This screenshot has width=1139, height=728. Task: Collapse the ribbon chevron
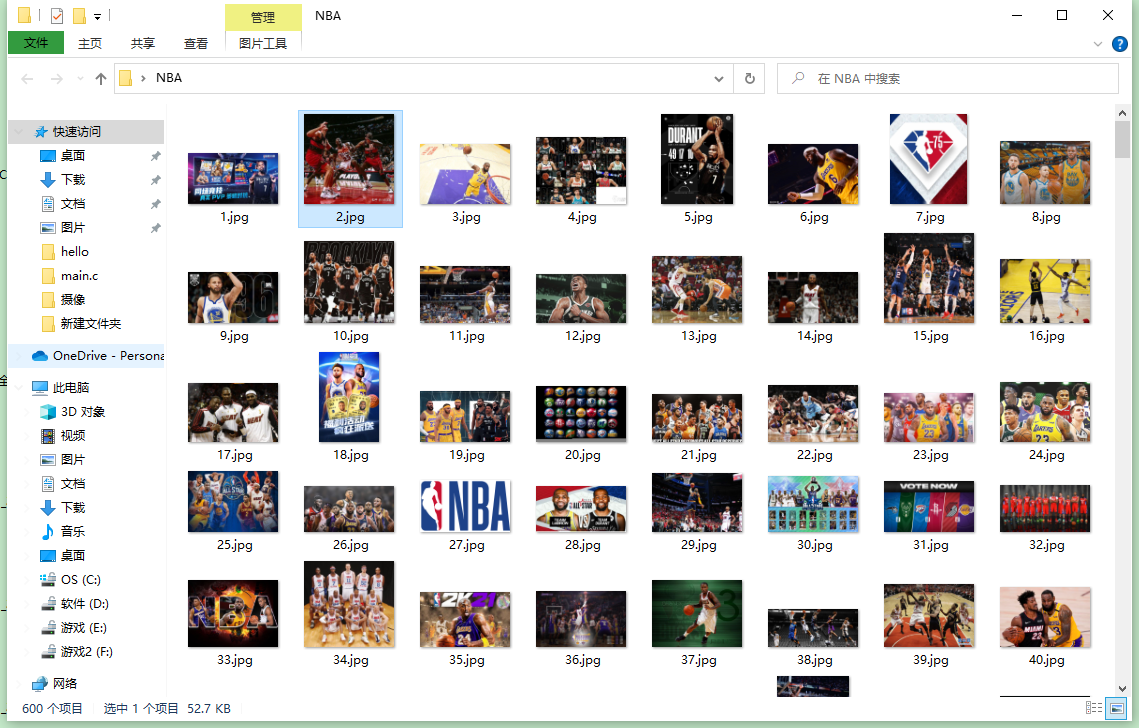pos(1098,44)
